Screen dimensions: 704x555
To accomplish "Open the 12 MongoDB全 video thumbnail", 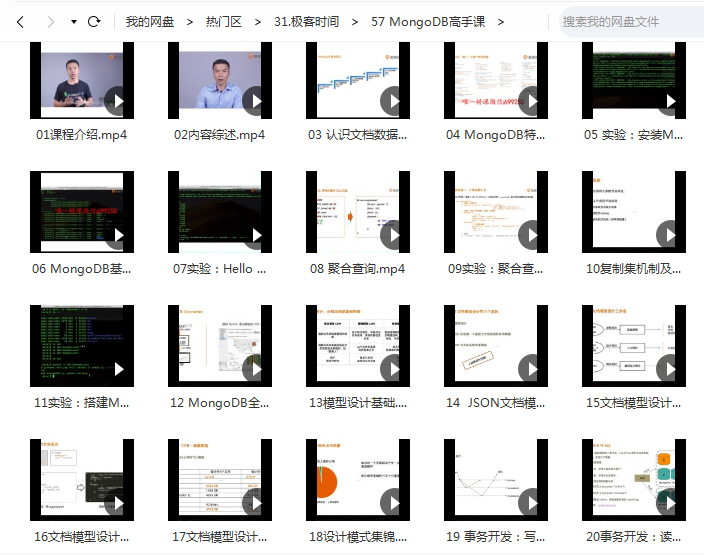I will tap(220, 346).
